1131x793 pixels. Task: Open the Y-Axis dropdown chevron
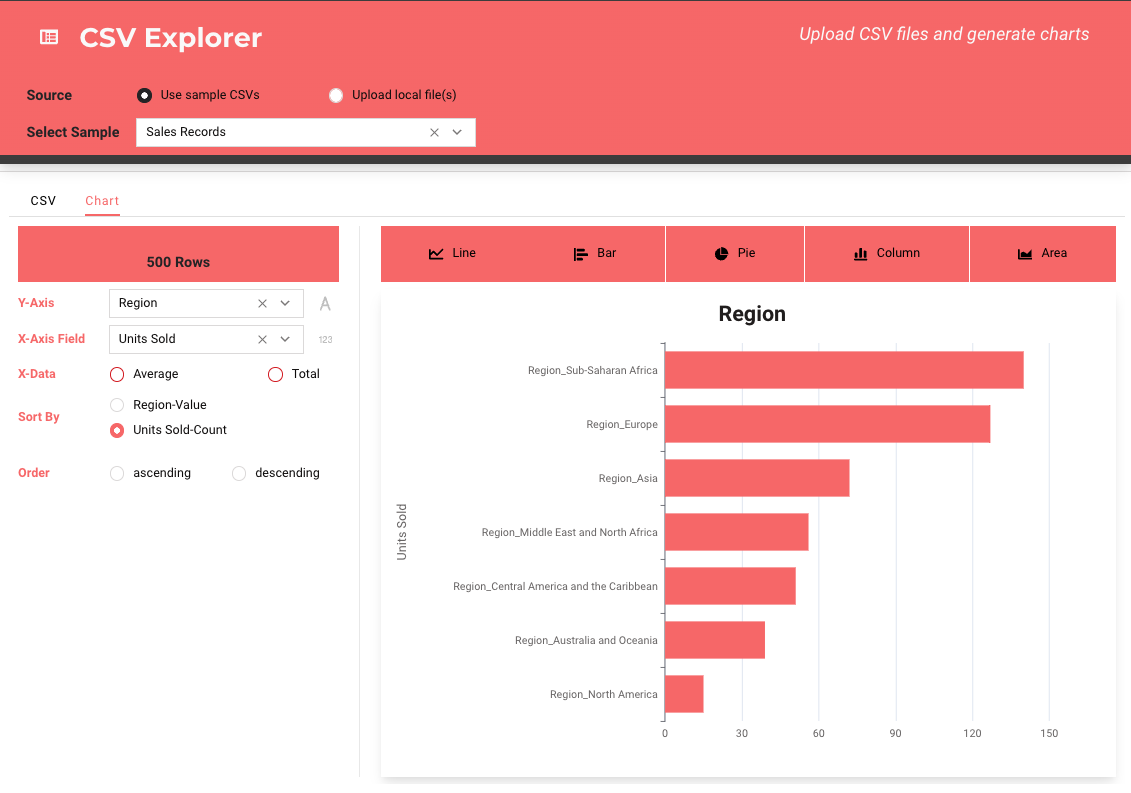[285, 303]
